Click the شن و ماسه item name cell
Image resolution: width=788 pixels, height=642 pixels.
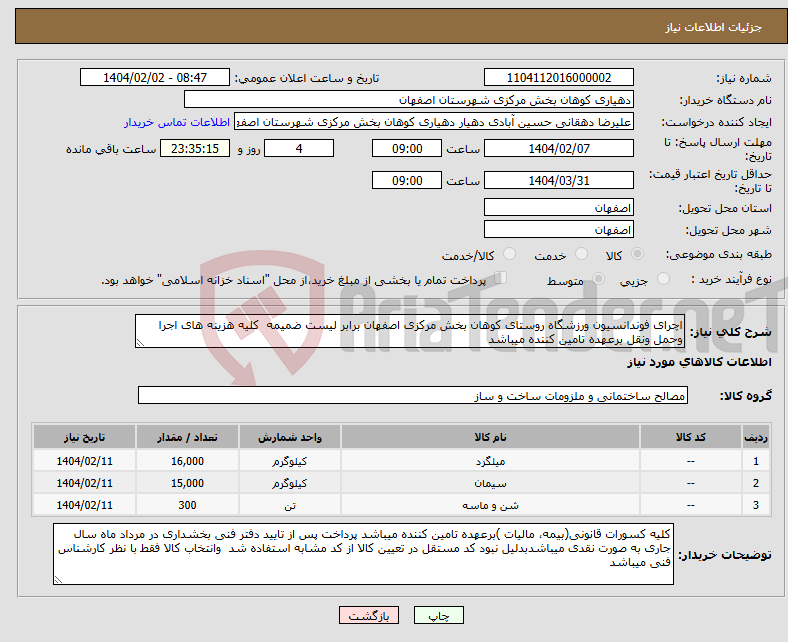tap(490, 505)
